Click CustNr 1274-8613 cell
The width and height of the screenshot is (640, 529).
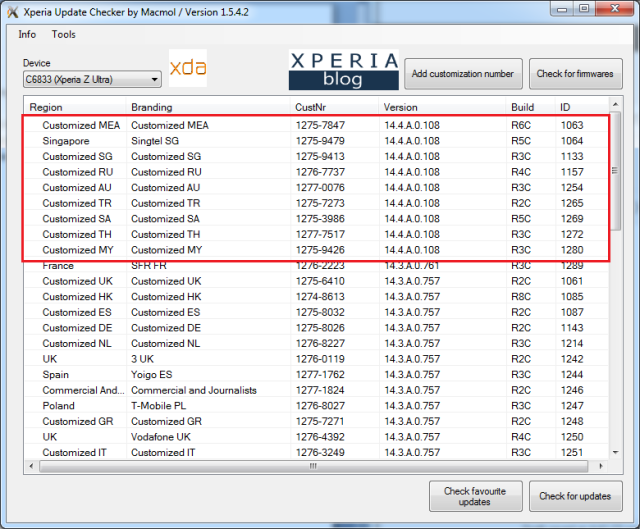320,297
